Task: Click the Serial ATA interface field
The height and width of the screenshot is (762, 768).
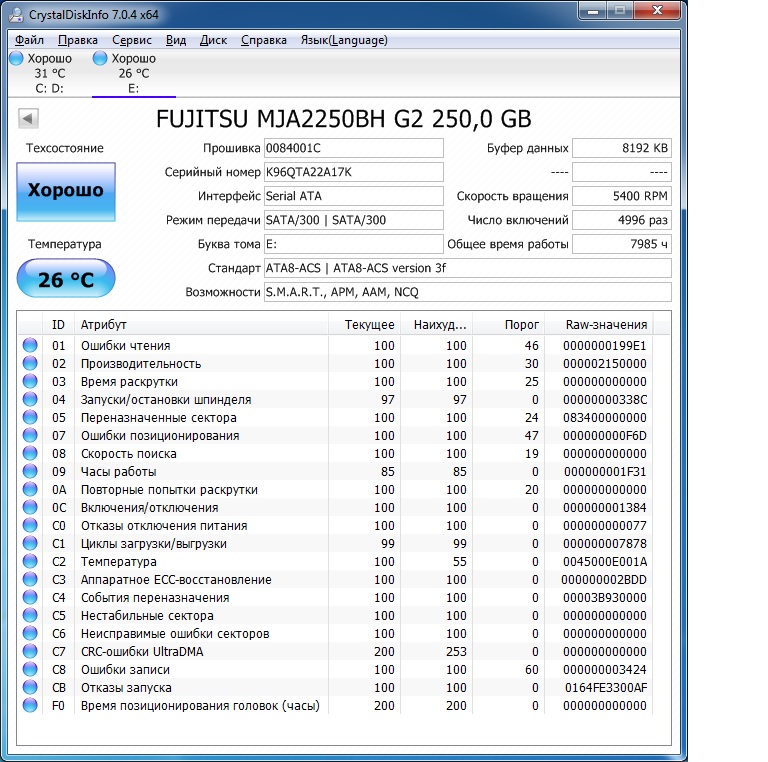Action: 354,196
